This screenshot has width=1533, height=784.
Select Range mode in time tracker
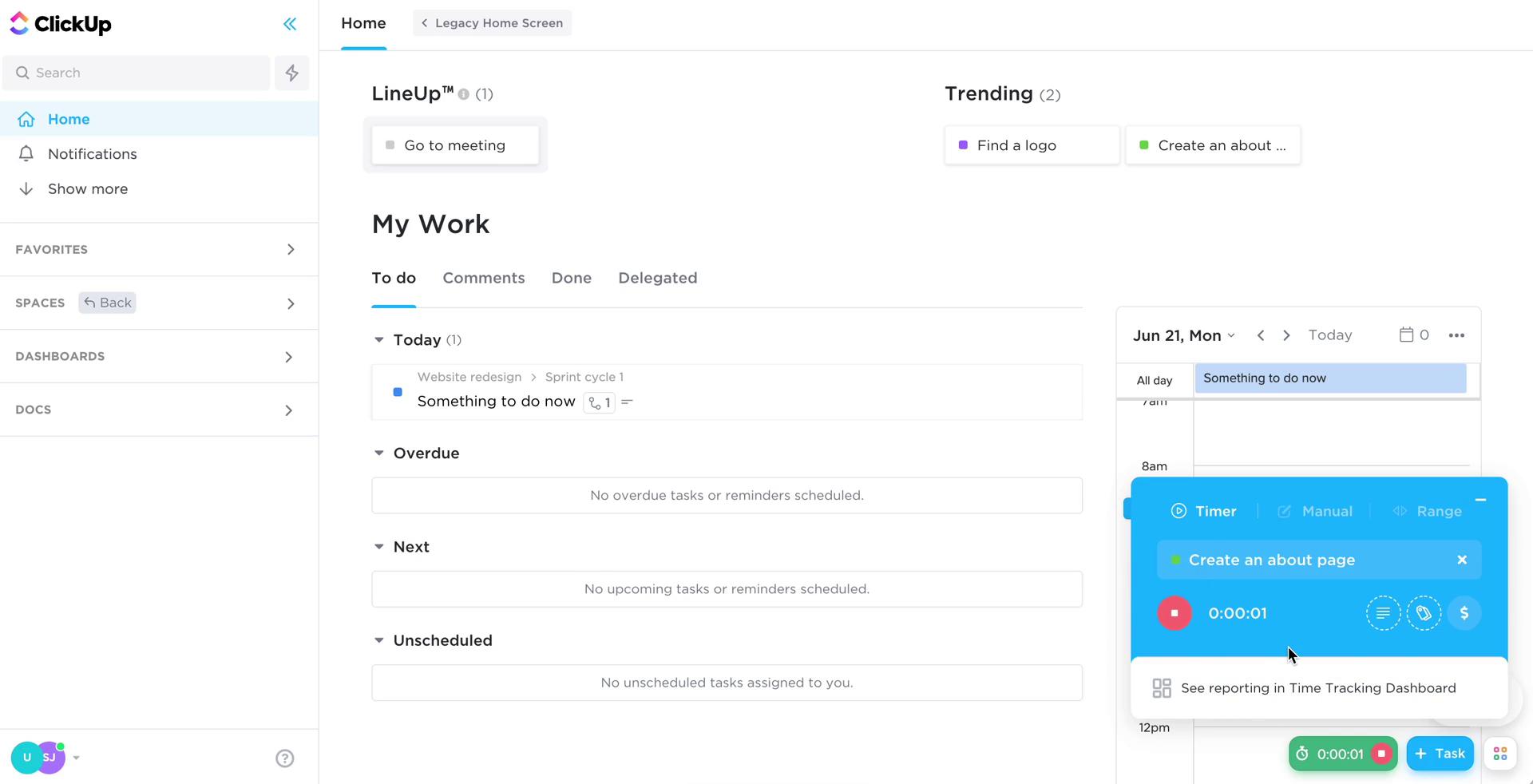coord(1427,512)
